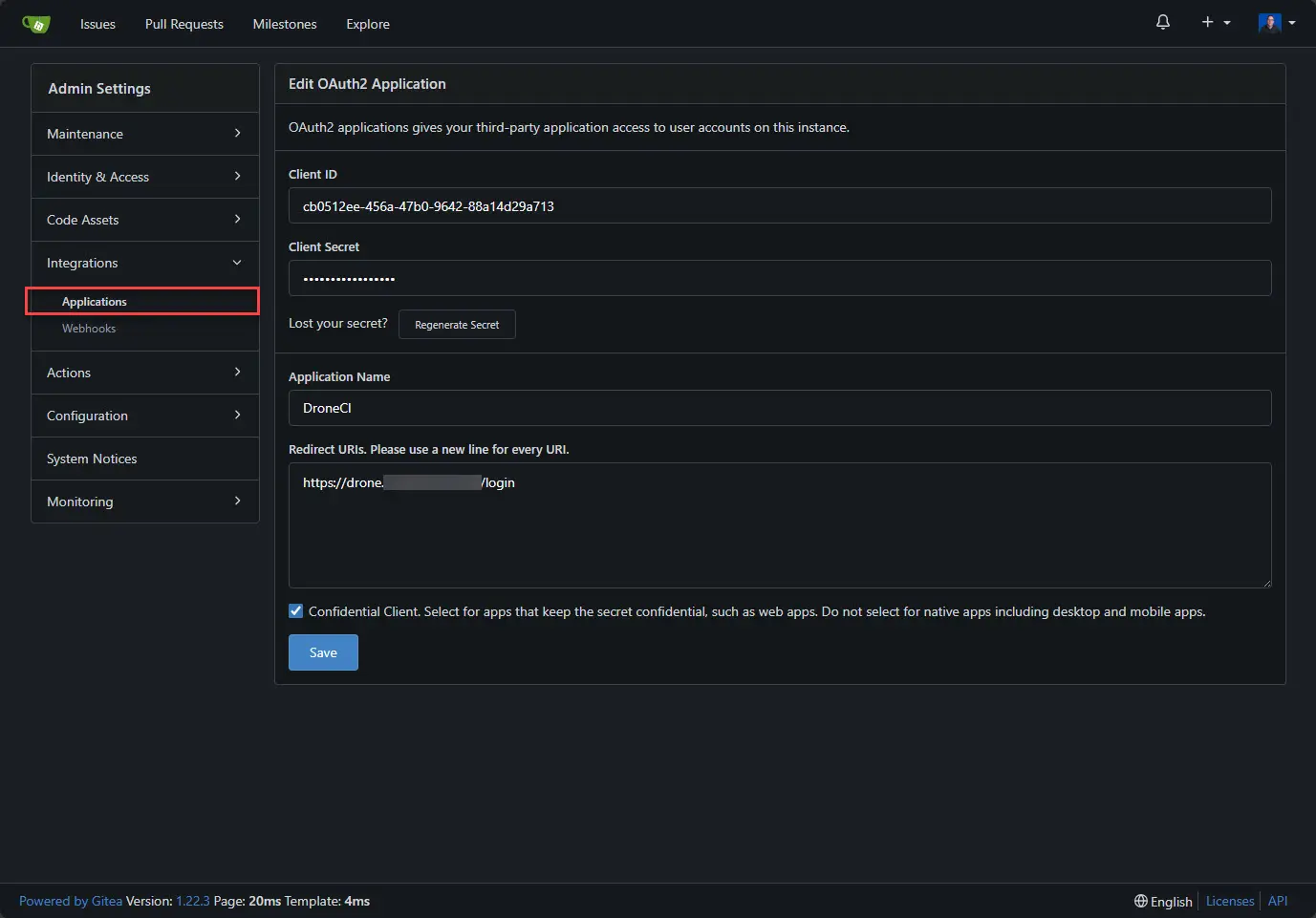Click the Application Name input field

(779, 408)
